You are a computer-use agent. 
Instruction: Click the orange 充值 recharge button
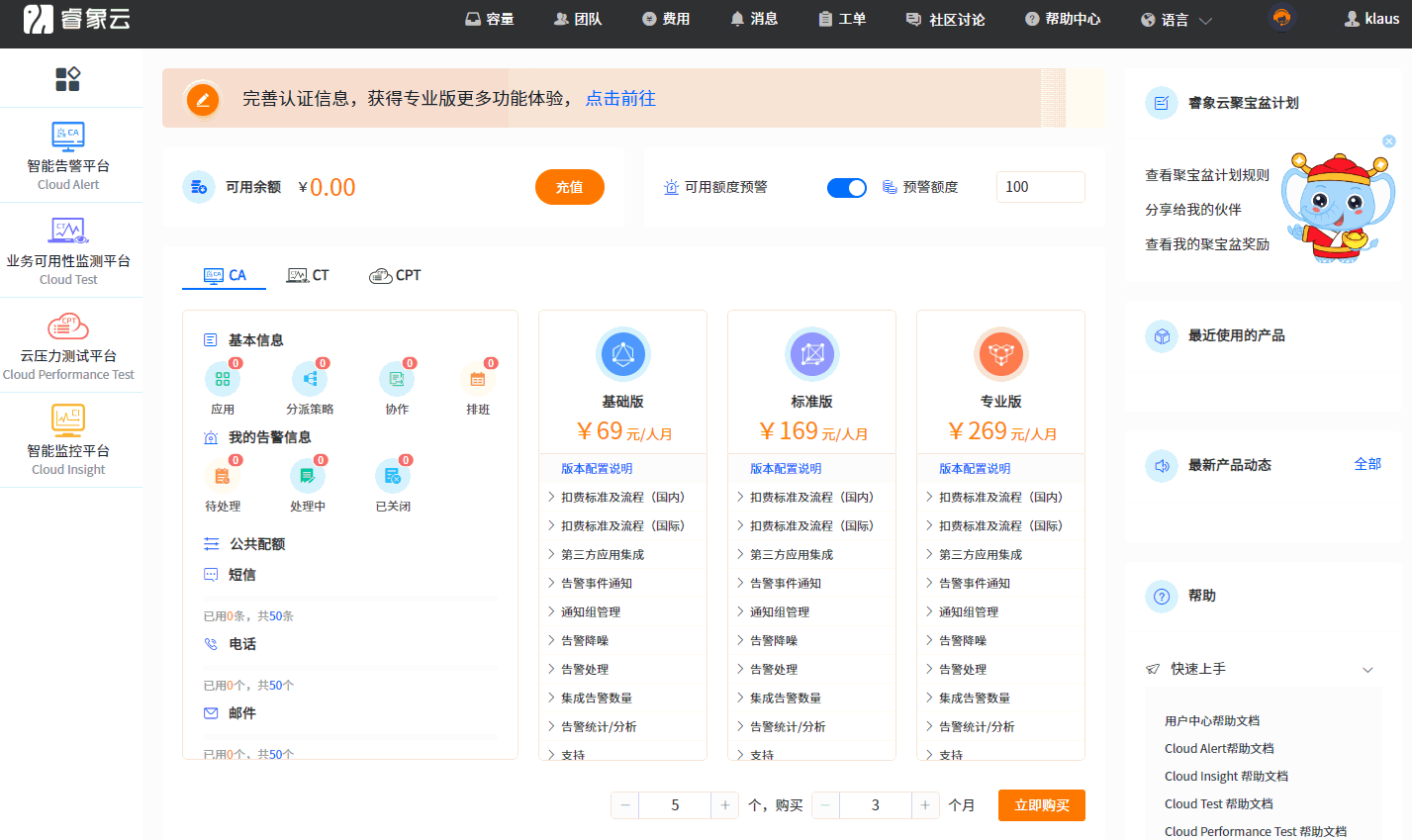(x=569, y=187)
